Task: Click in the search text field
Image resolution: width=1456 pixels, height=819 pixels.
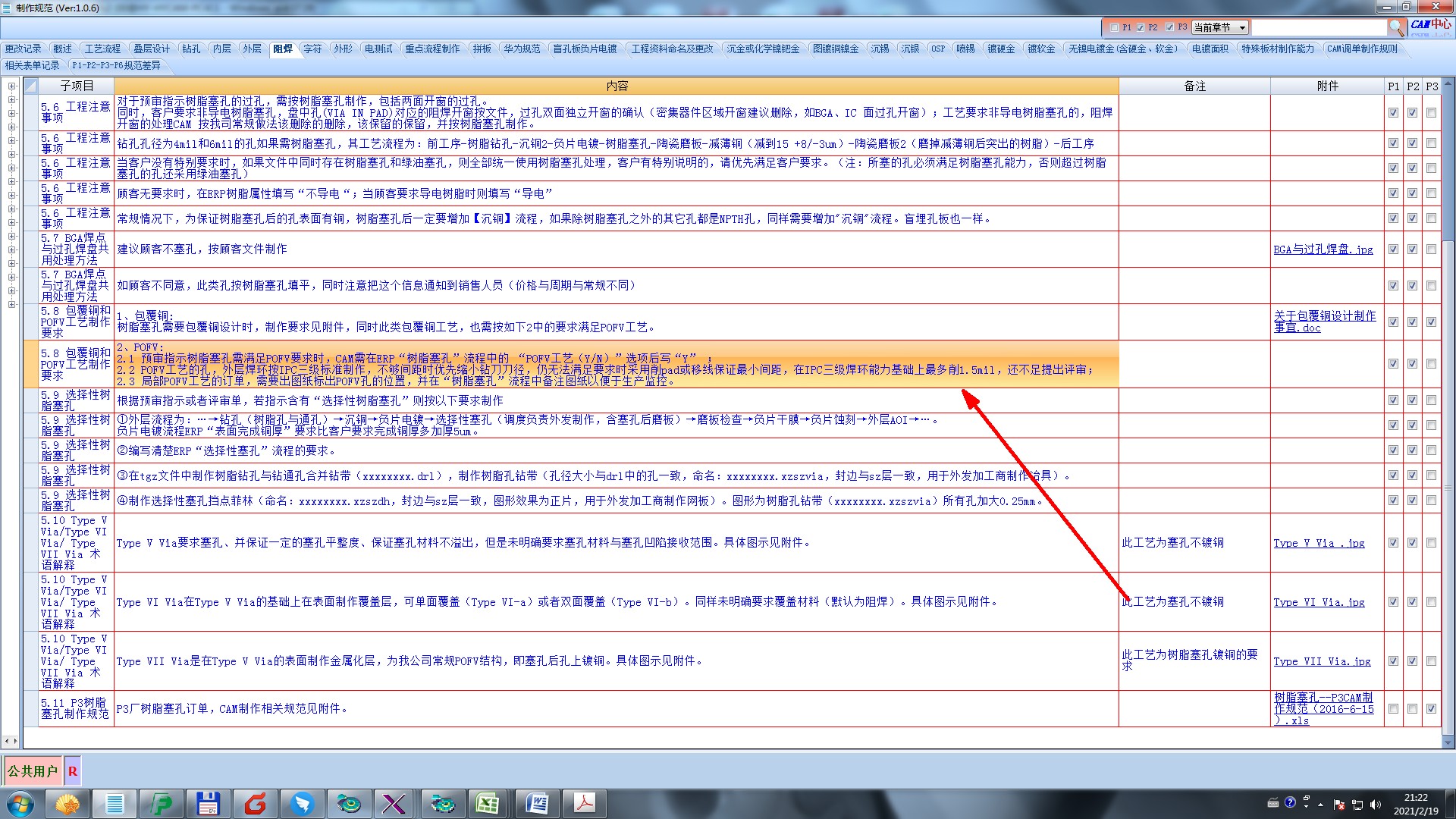Action: (1319, 27)
